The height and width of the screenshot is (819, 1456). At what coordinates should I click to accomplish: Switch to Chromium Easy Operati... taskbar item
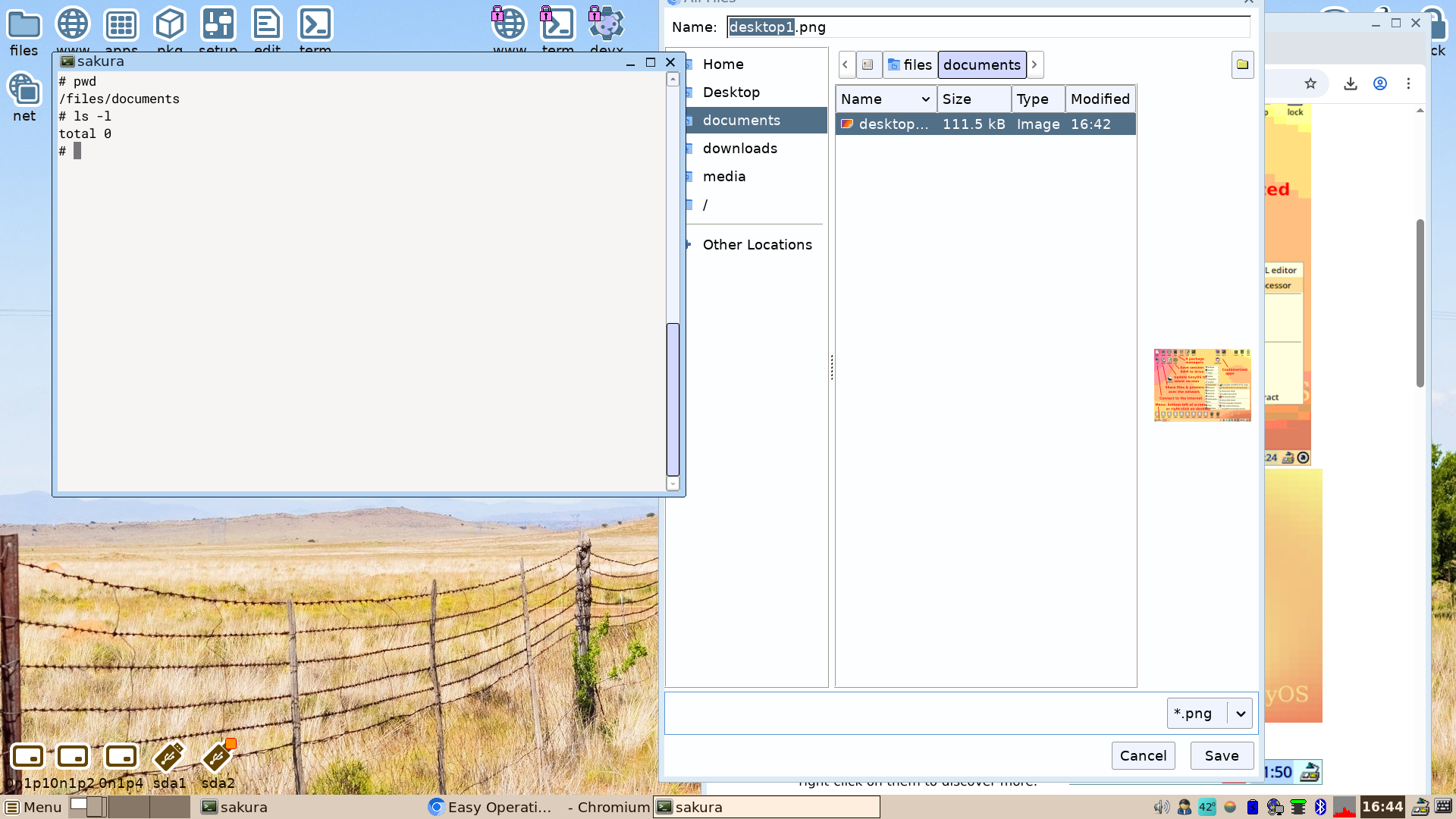pyautogui.click(x=539, y=807)
